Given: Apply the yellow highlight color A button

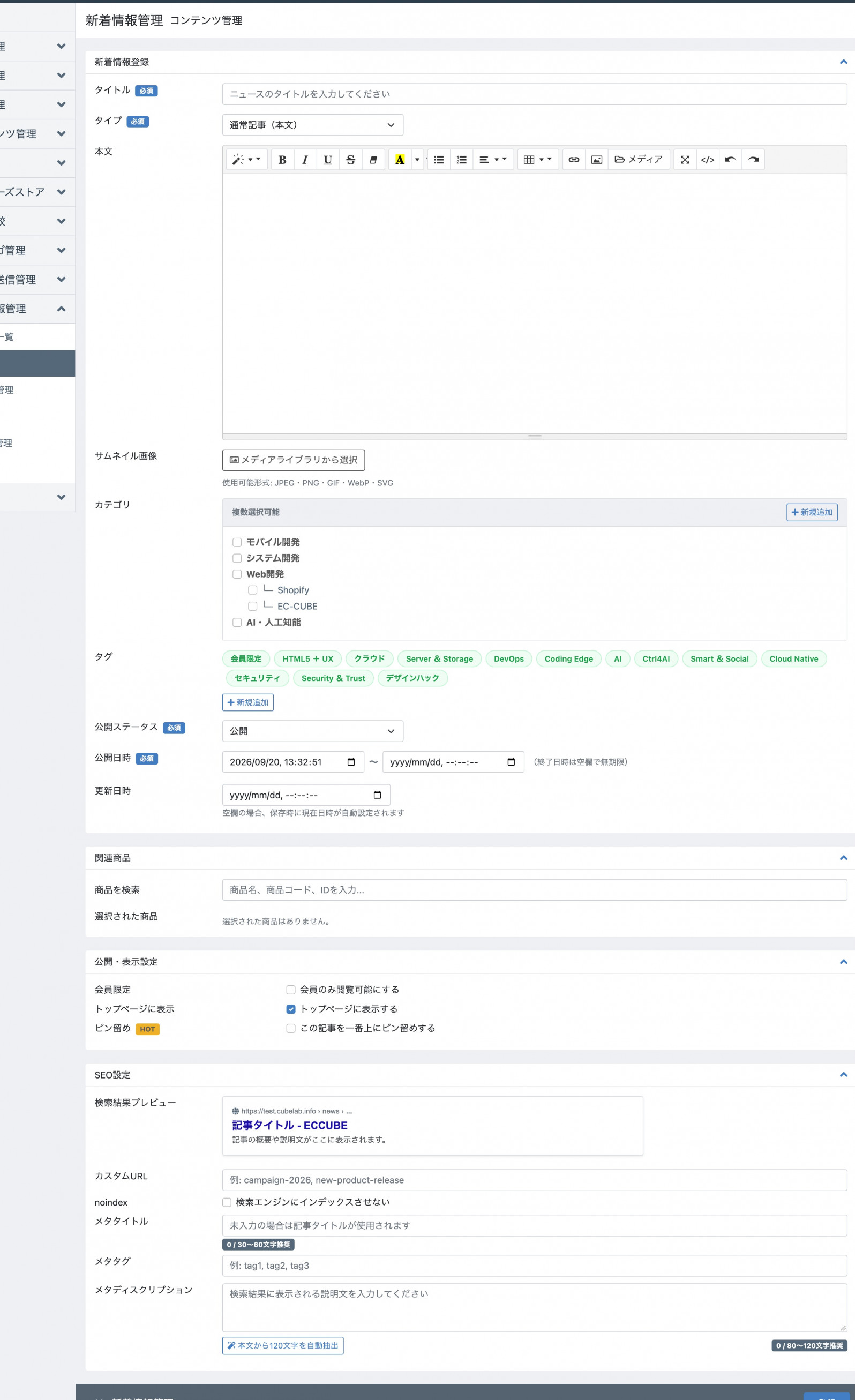Looking at the screenshot, I should (400, 160).
